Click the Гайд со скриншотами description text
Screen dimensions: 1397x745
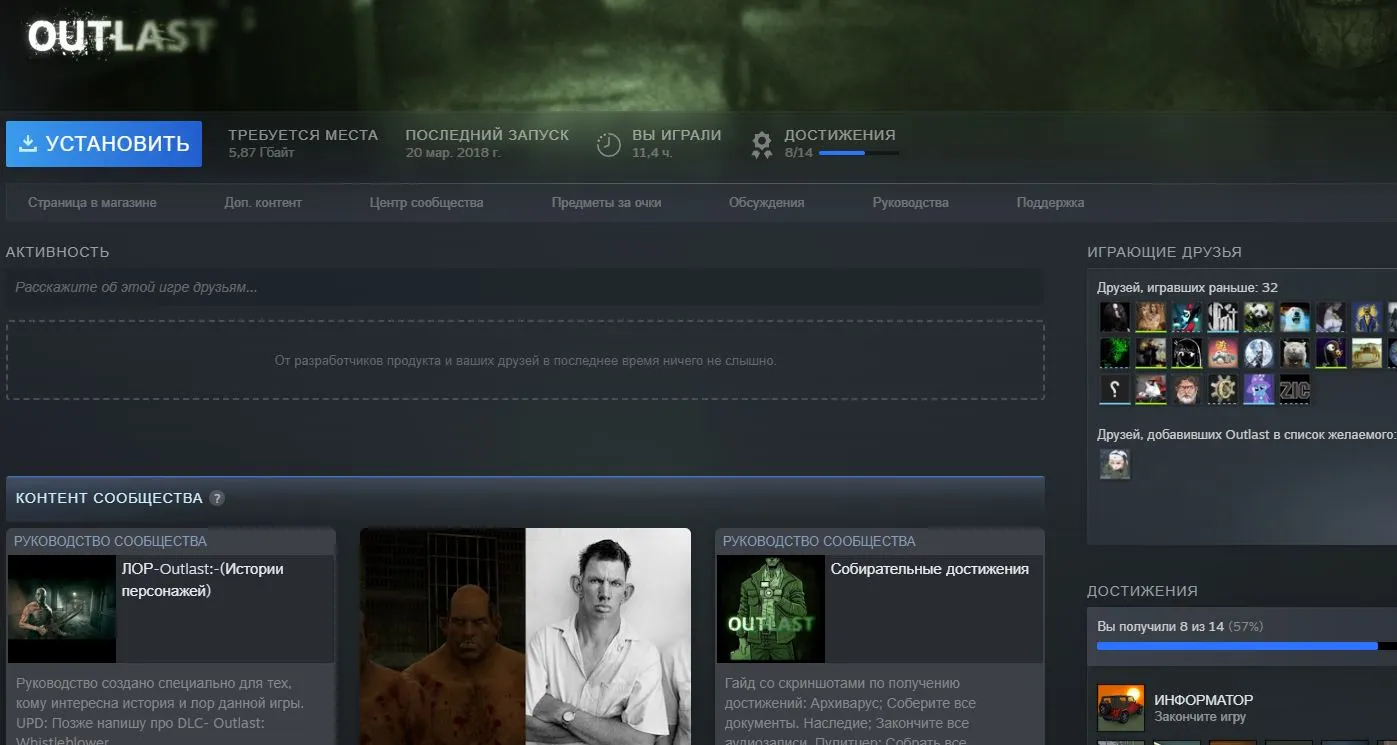coord(850,712)
